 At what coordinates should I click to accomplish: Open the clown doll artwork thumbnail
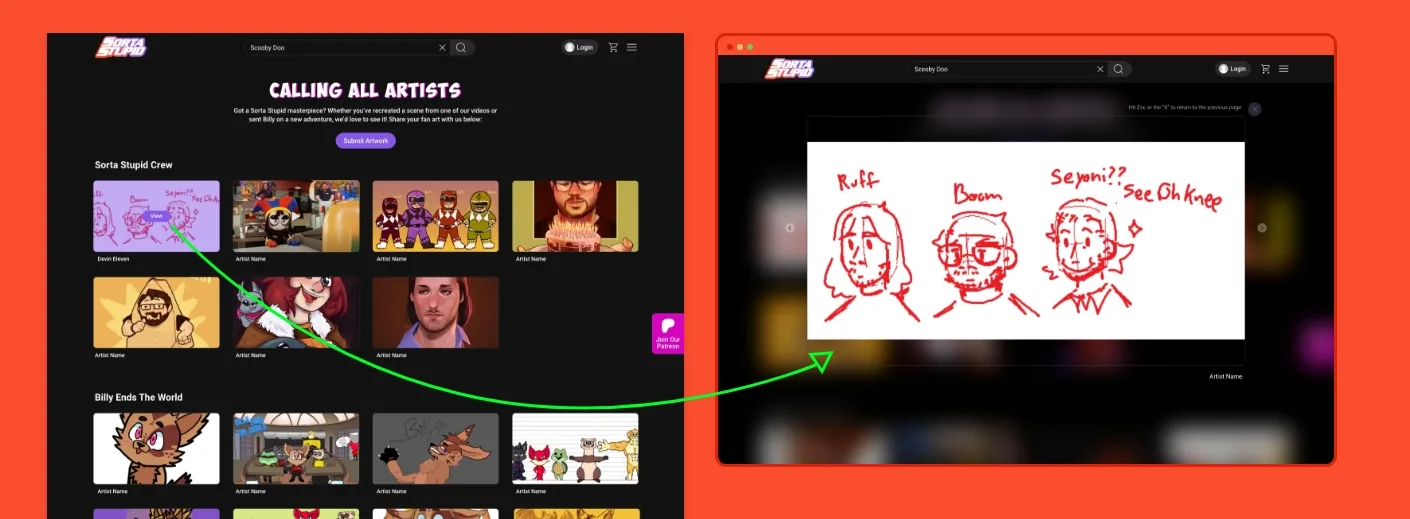click(296, 216)
